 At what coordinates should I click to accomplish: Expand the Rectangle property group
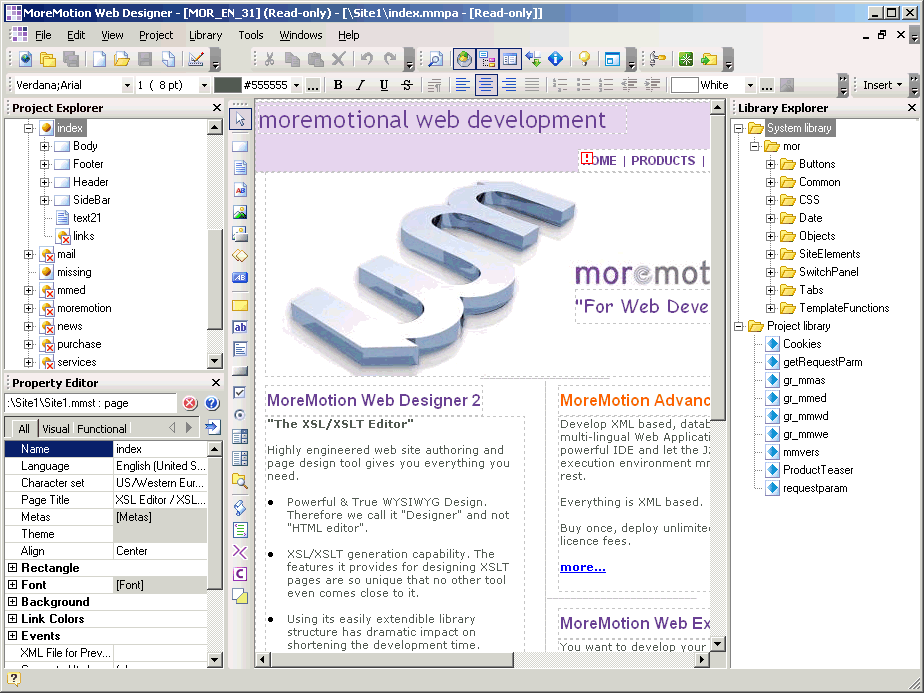point(12,567)
